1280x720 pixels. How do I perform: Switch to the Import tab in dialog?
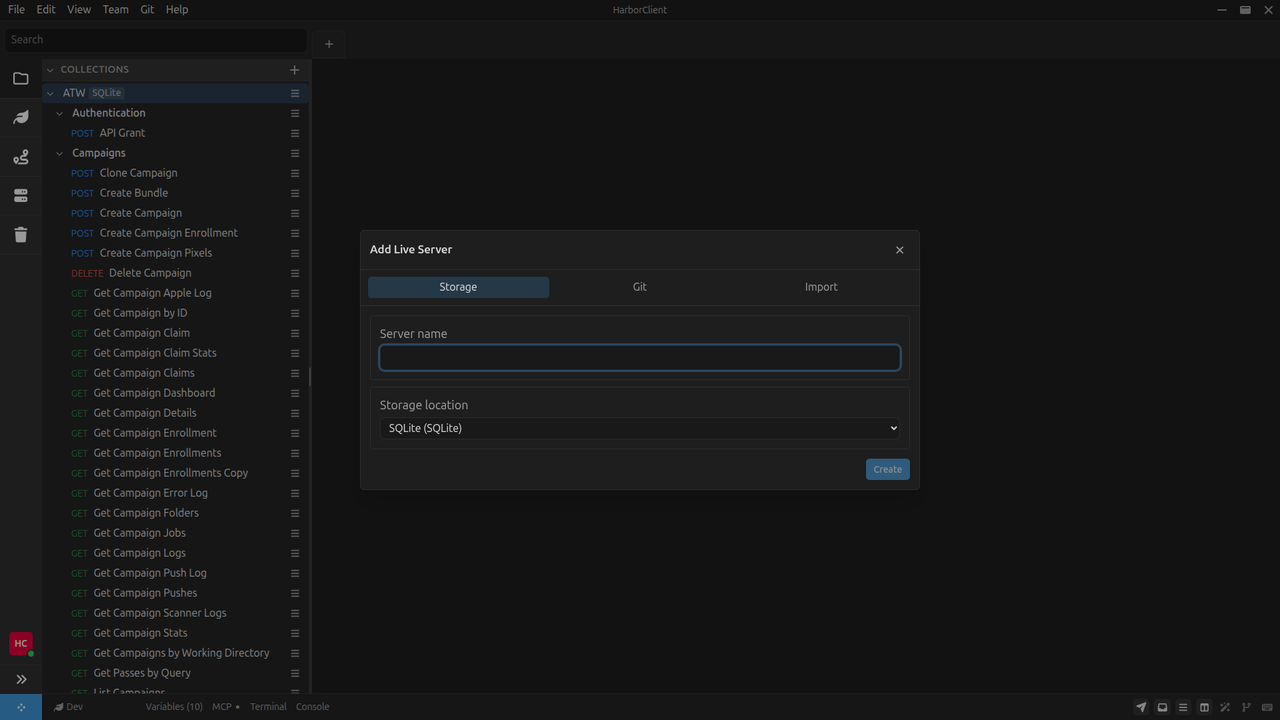pyautogui.click(x=821, y=287)
